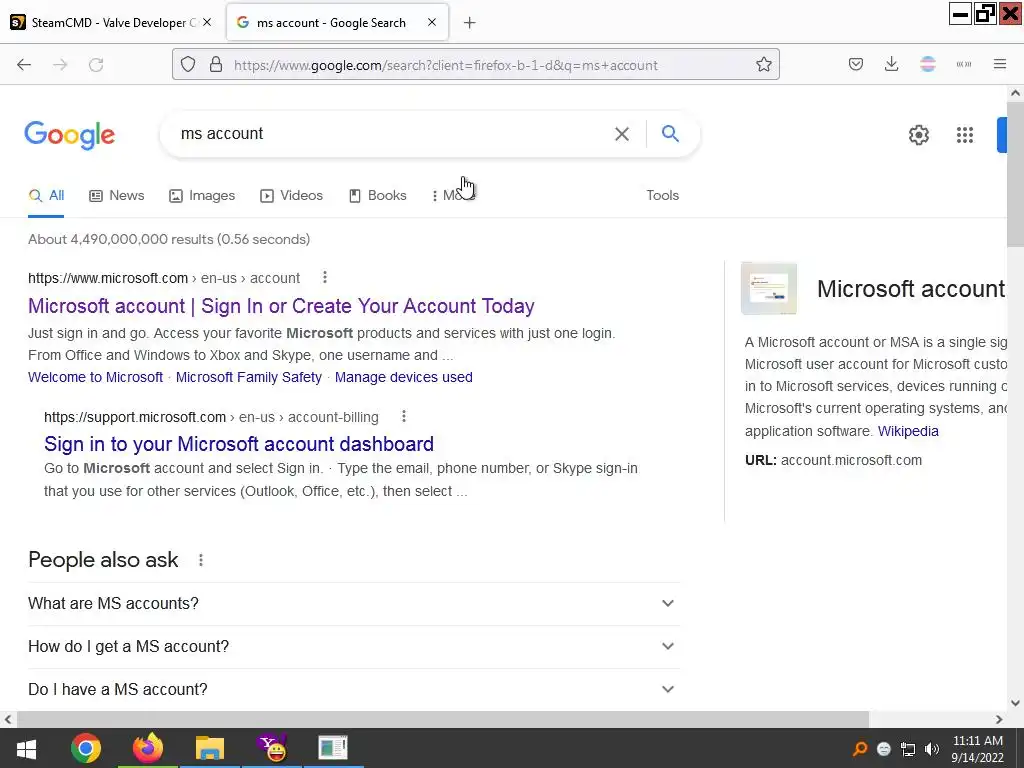Viewport: 1024px width, 768px height.
Task: Reload the current page
Action: pos(96,65)
